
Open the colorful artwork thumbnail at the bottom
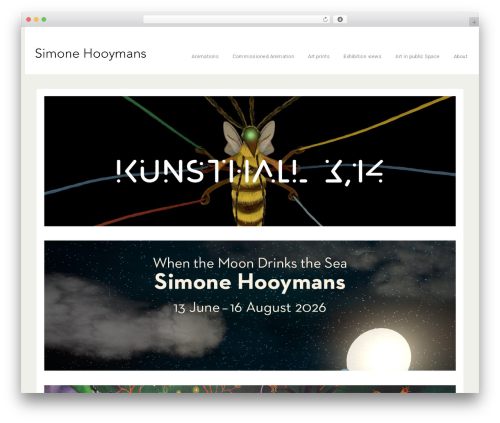250,389
